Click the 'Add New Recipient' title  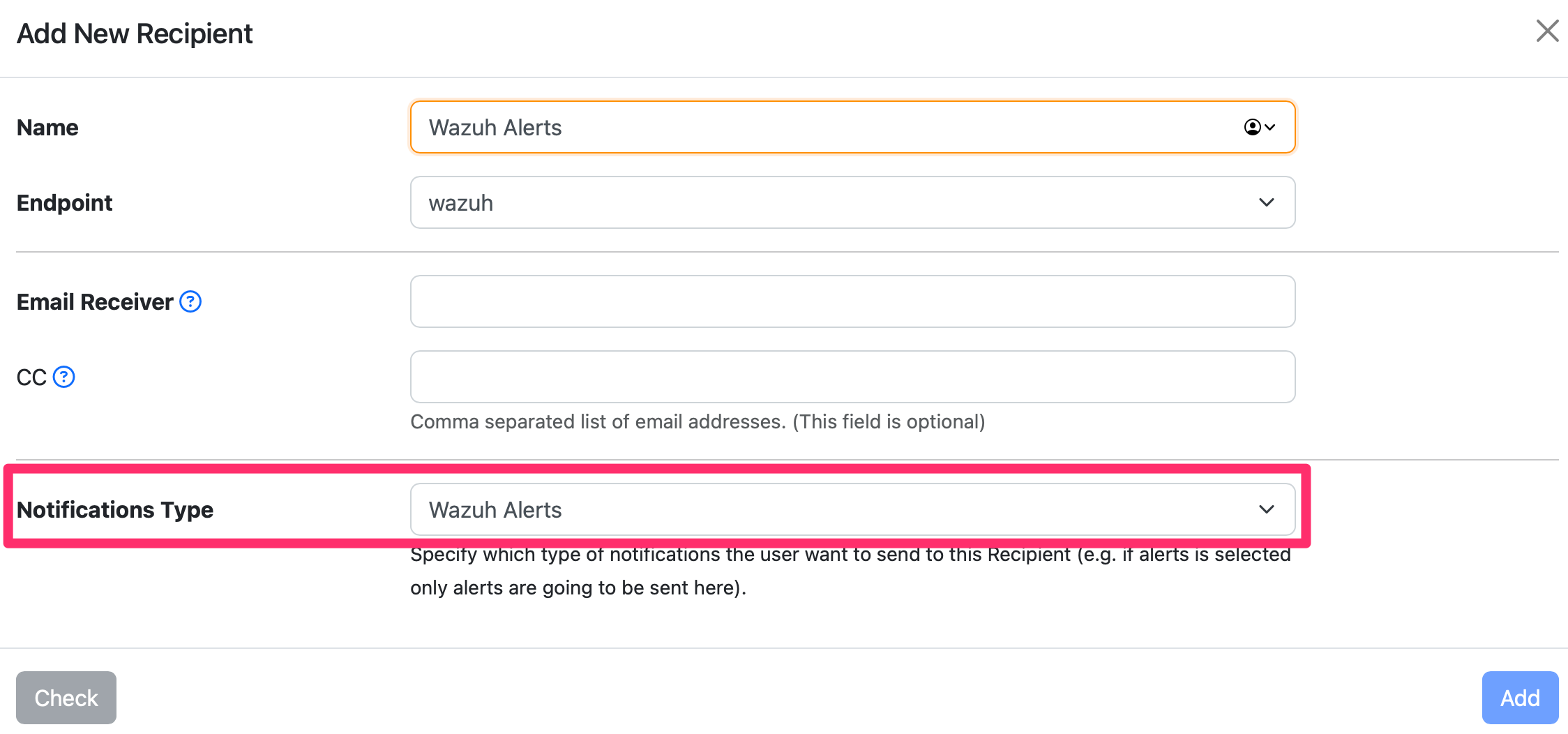[x=135, y=33]
